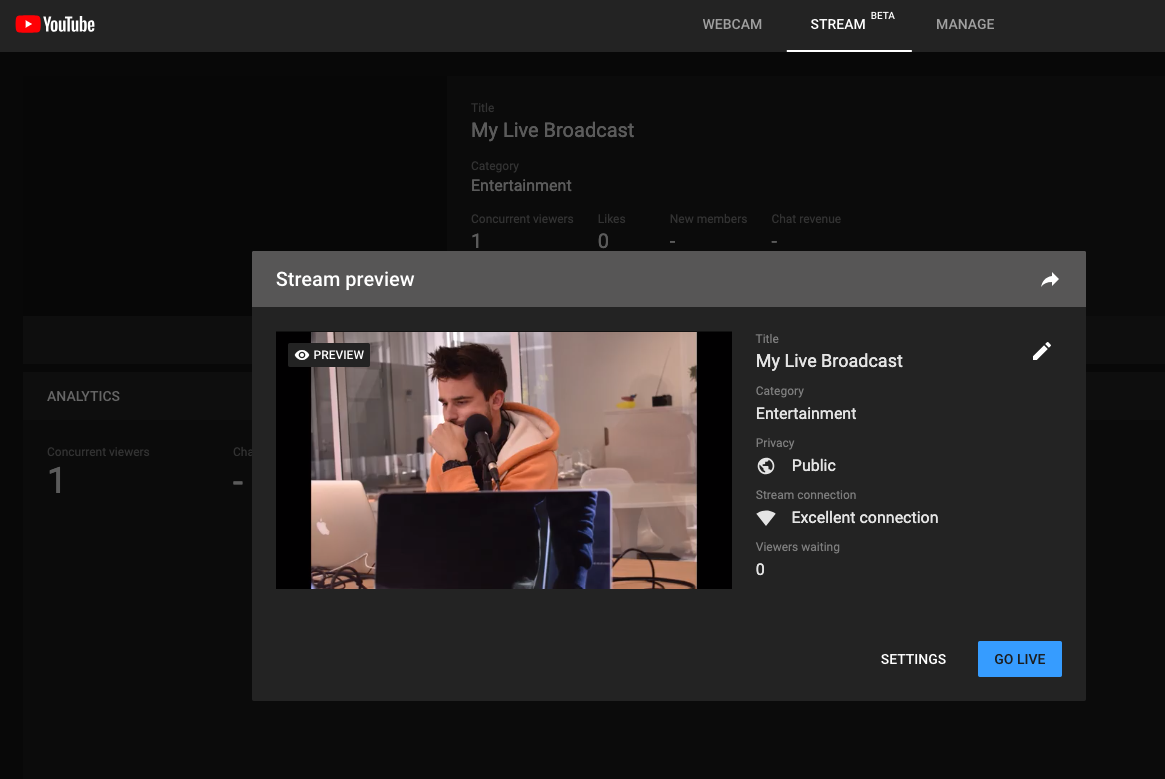Open the Manage tab
This screenshot has height=779, width=1165.
965,24
